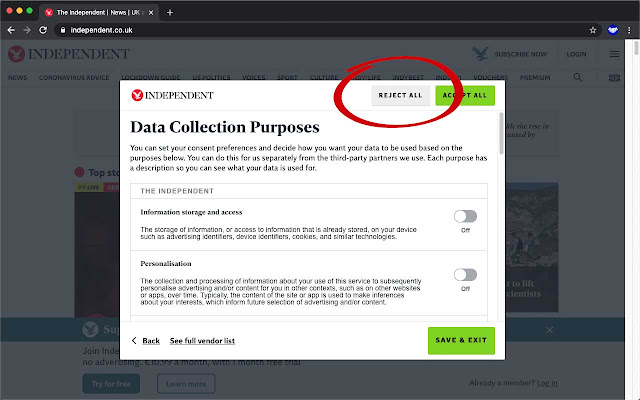Click the Back link in dialog

(x=151, y=341)
